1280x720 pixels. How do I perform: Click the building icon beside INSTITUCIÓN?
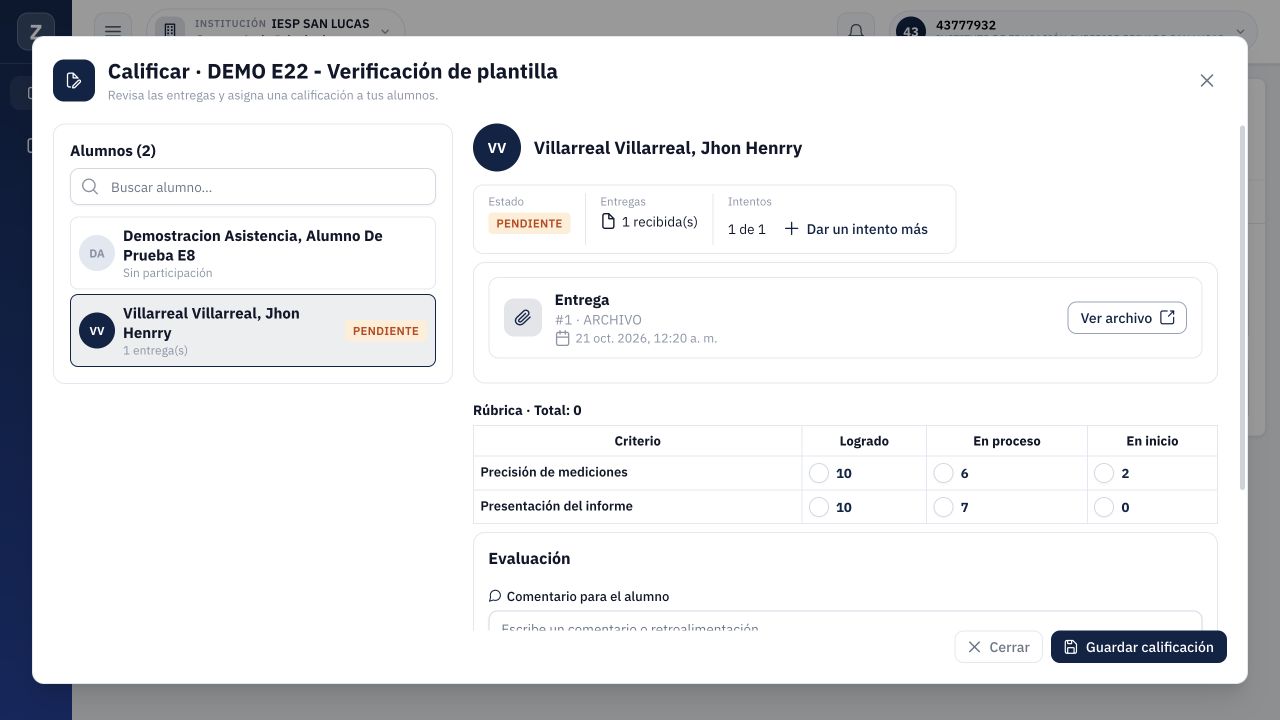pyautogui.click(x=170, y=31)
